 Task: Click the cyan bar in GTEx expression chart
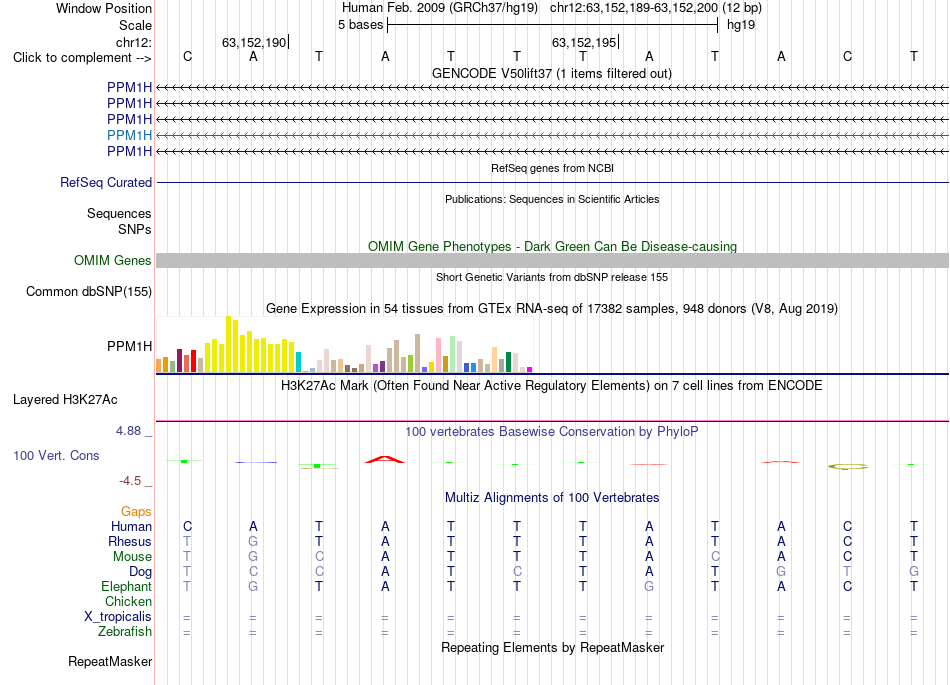[x=299, y=362]
